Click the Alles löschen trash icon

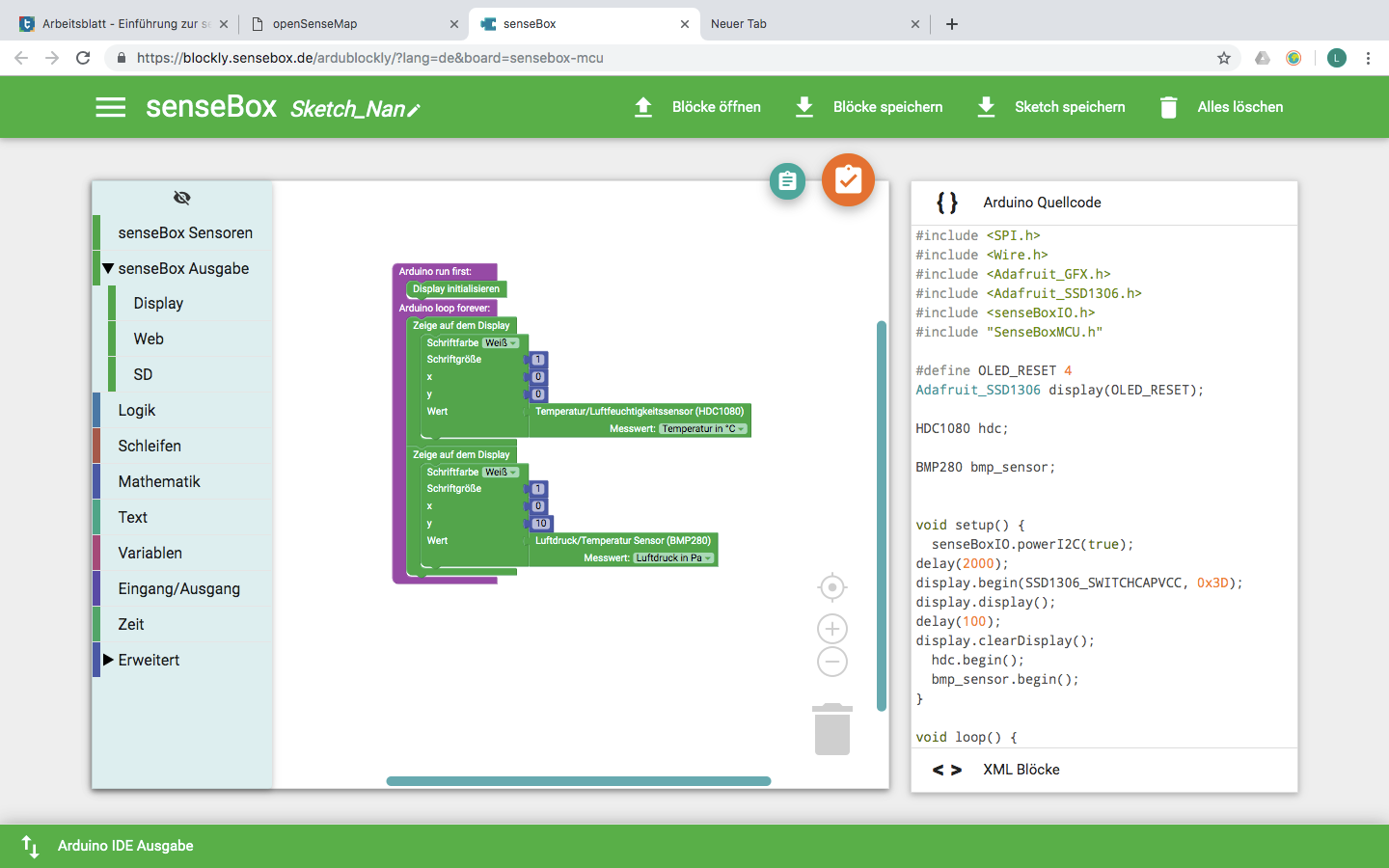click(1168, 107)
